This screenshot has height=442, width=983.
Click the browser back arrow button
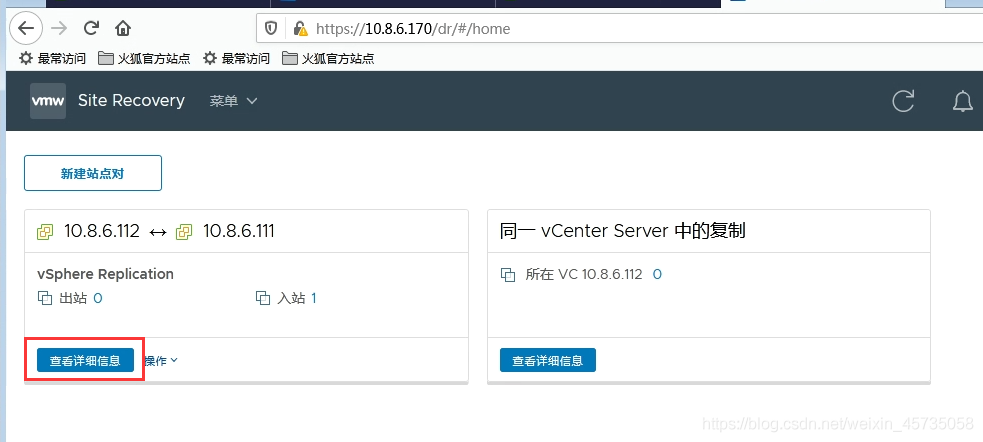[26, 28]
